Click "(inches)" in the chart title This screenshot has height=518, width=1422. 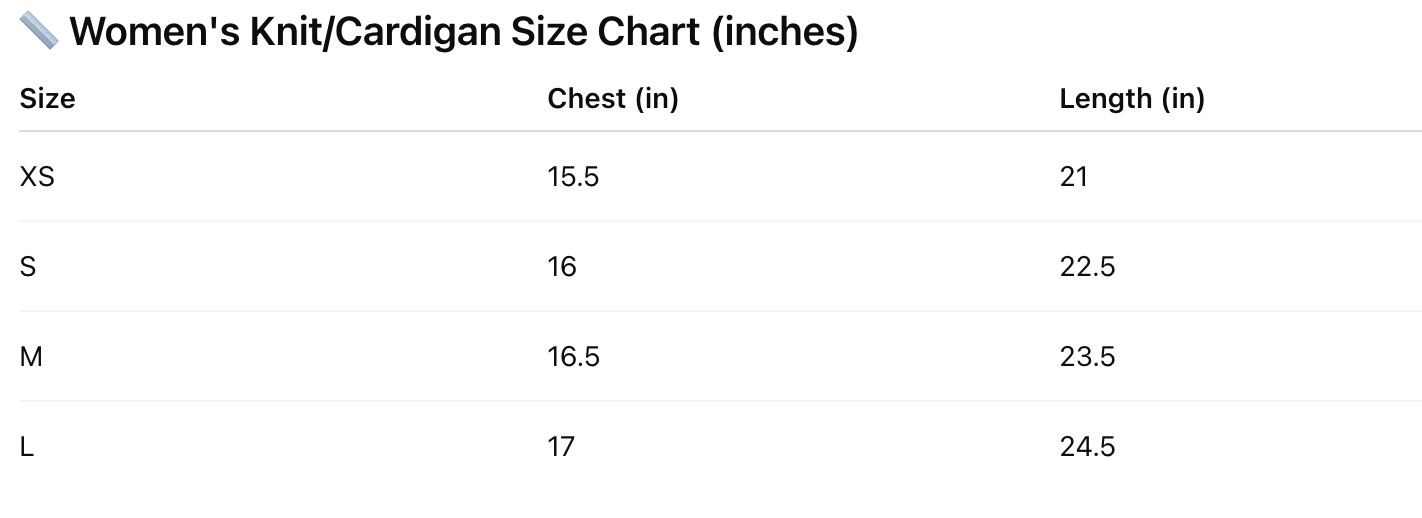point(785,32)
